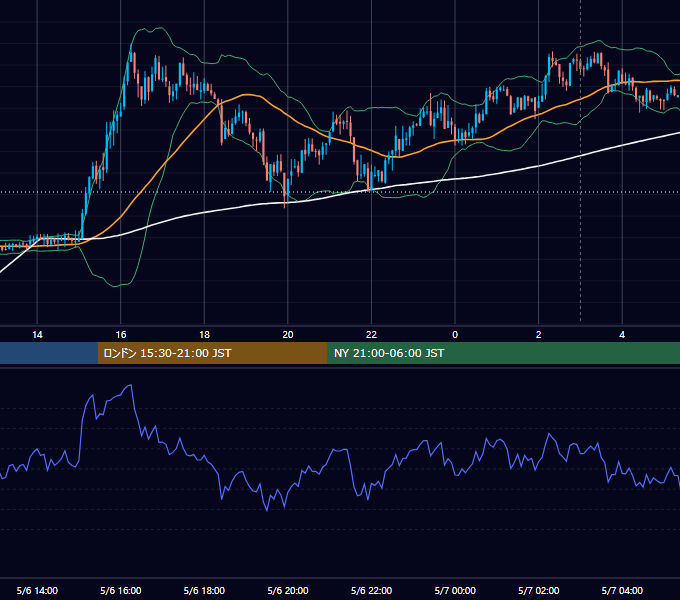
Task: Click the 22 label on the upper time axis
Action: [x=371, y=335]
